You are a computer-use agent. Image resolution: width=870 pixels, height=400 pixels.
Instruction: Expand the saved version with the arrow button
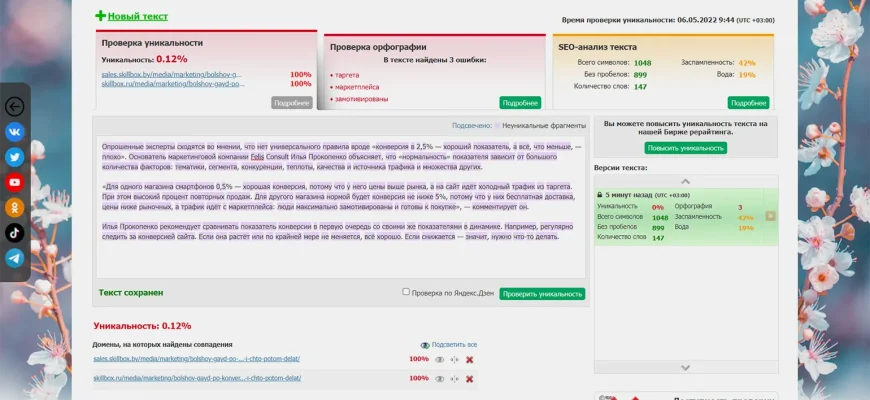(771, 216)
